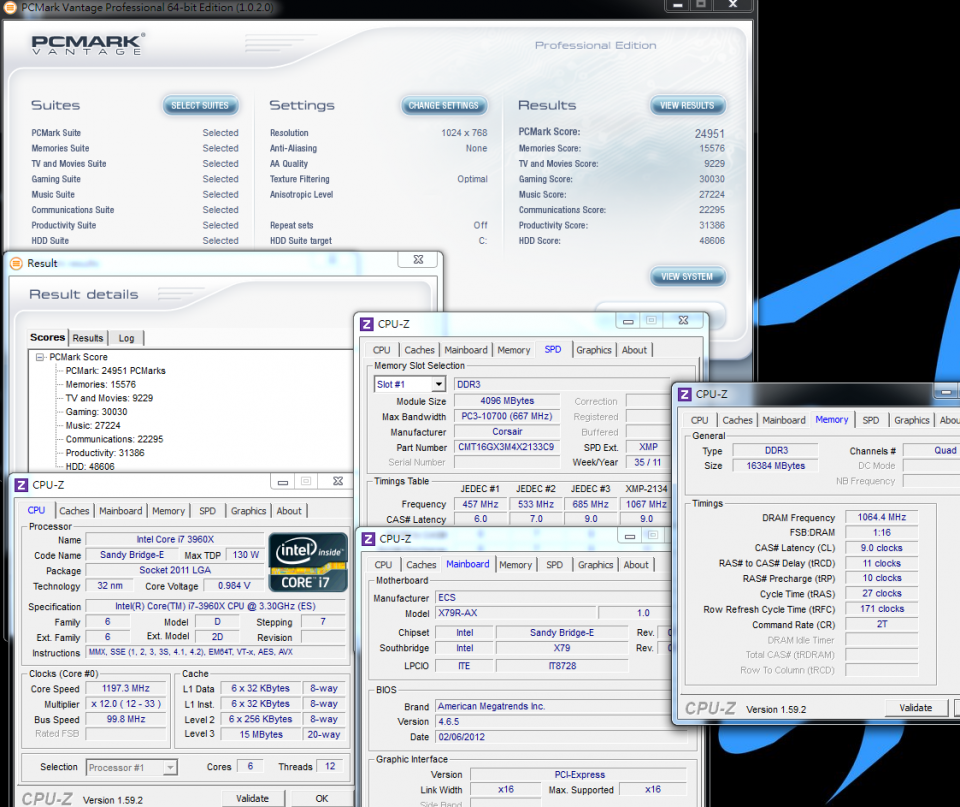Click the CPU-Z icon on the DRAM Timings window

point(685,394)
